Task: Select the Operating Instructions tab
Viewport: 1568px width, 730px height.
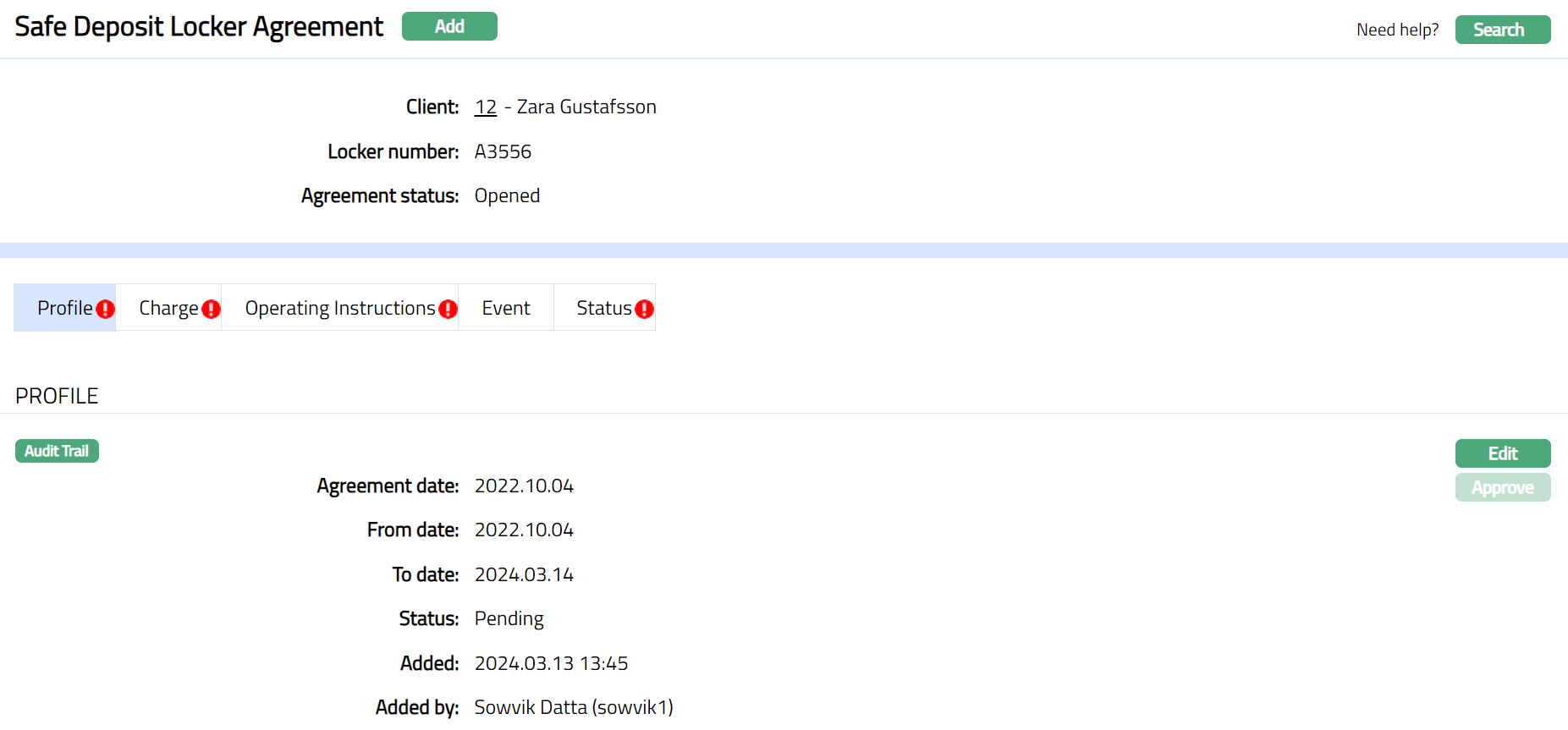Action: click(x=339, y=308)
